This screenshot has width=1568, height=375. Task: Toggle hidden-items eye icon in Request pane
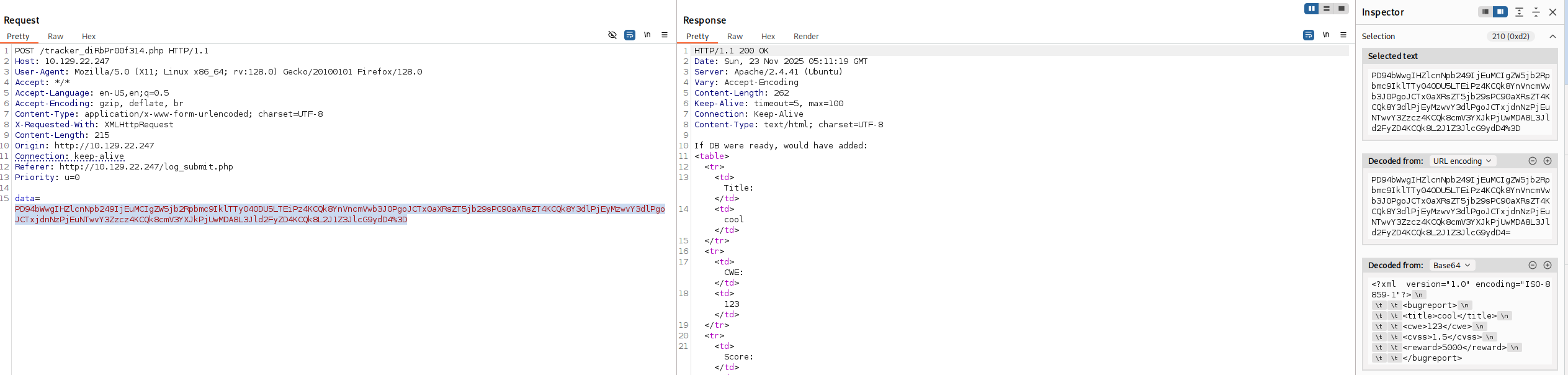(x=612, y=35)
